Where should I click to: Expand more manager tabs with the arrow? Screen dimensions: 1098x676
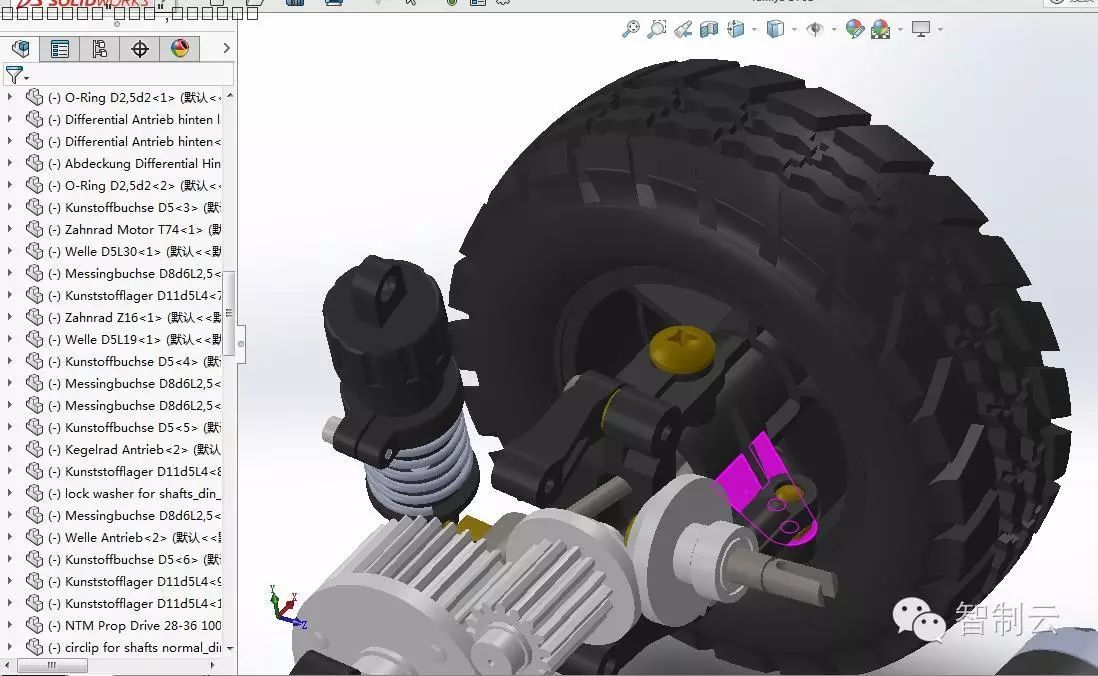point(225,48)
